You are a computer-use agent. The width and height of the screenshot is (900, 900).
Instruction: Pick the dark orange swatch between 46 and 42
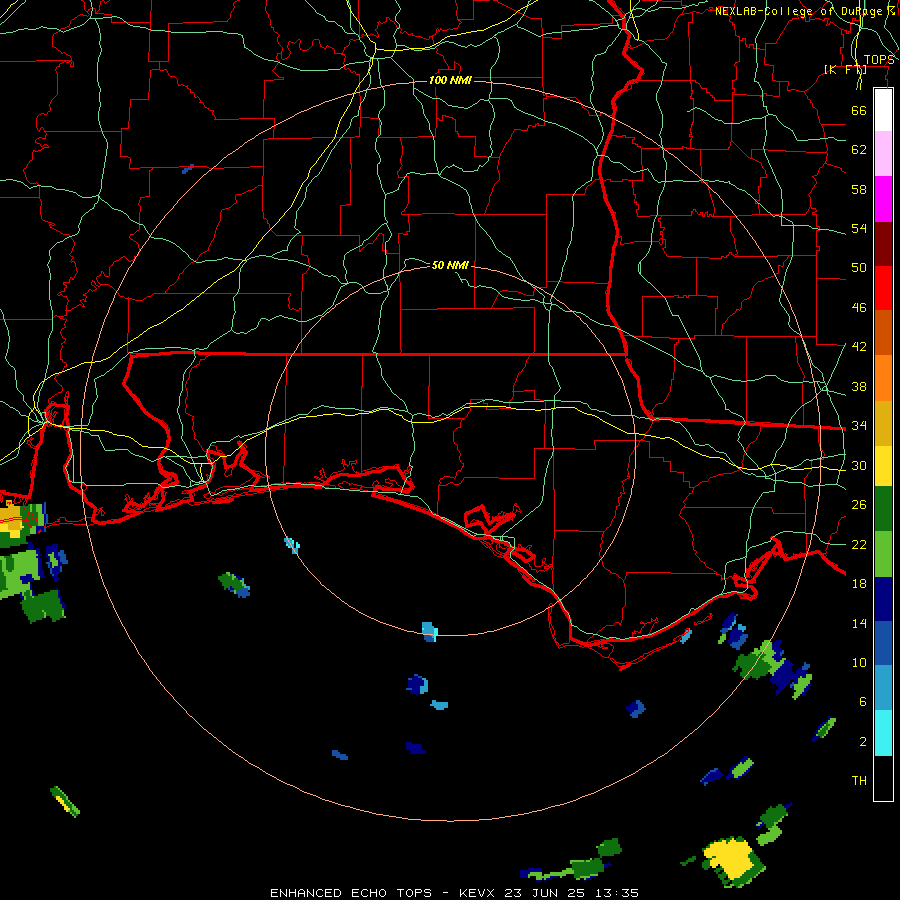click(x=883, y=332)
